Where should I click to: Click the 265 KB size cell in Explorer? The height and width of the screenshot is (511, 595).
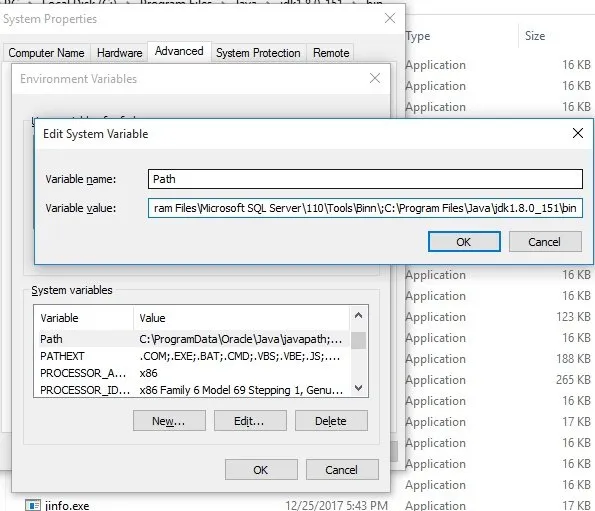point(573,380)
